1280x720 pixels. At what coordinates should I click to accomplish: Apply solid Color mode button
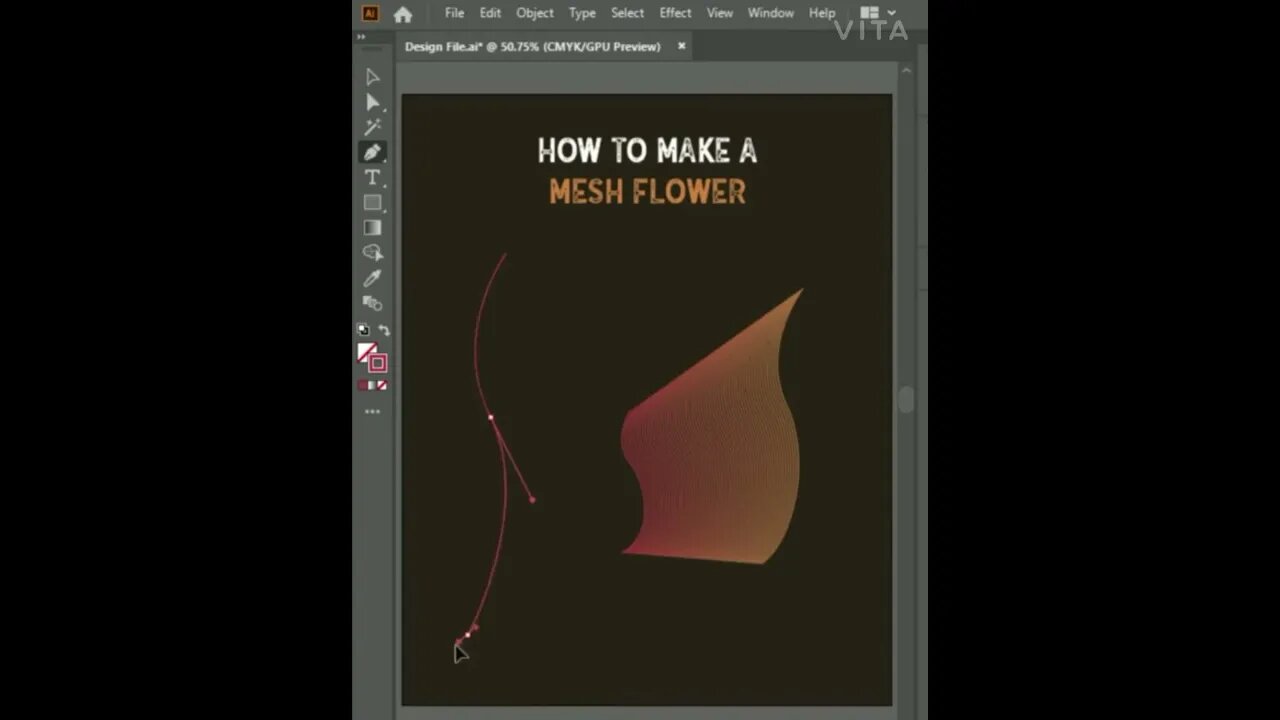point(362,385)
